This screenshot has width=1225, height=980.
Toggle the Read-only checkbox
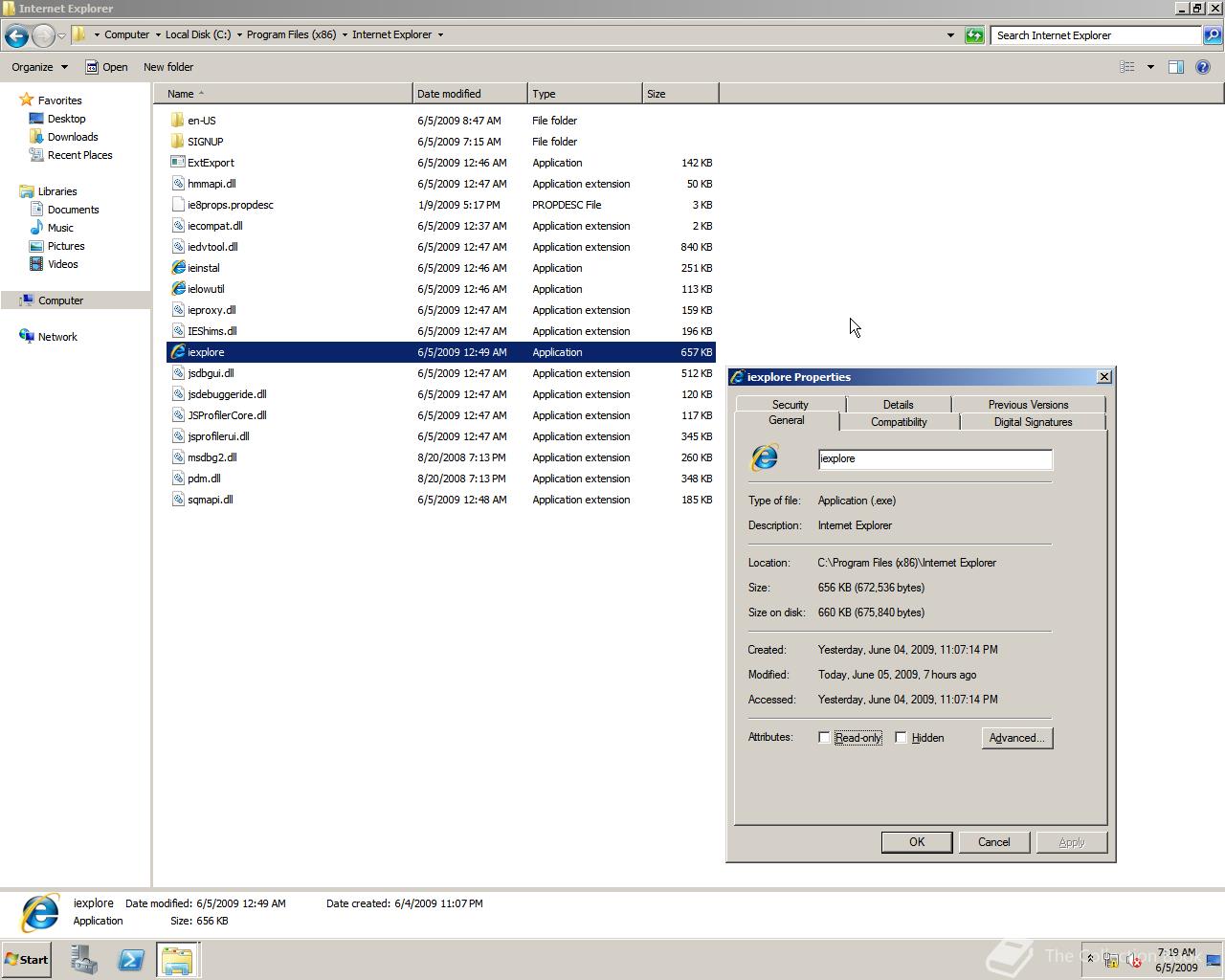824,738
